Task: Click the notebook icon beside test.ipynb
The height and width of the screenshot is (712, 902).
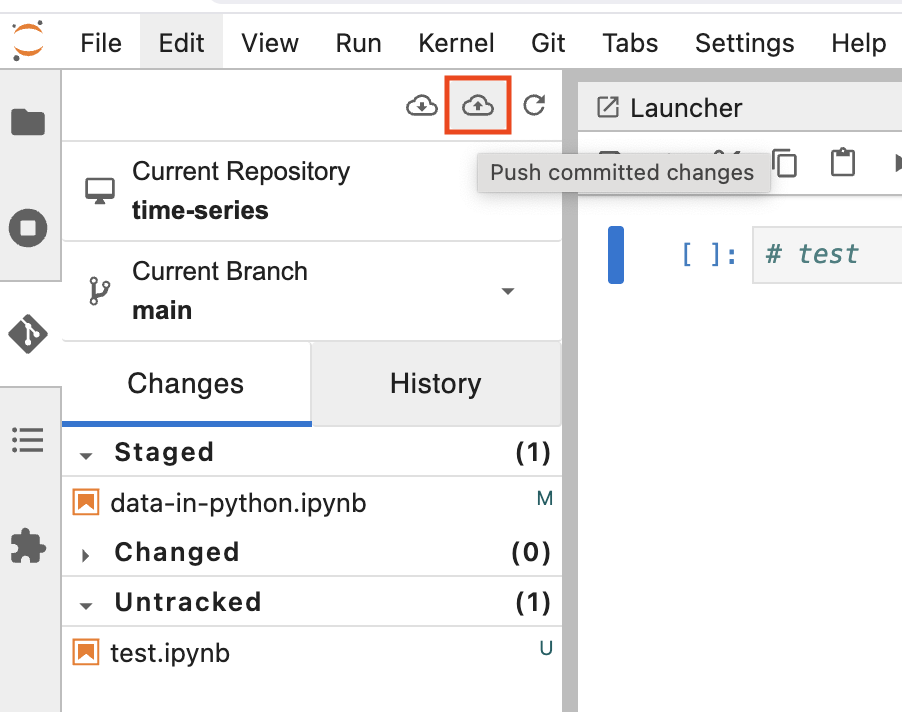Action: coord(86,652)
